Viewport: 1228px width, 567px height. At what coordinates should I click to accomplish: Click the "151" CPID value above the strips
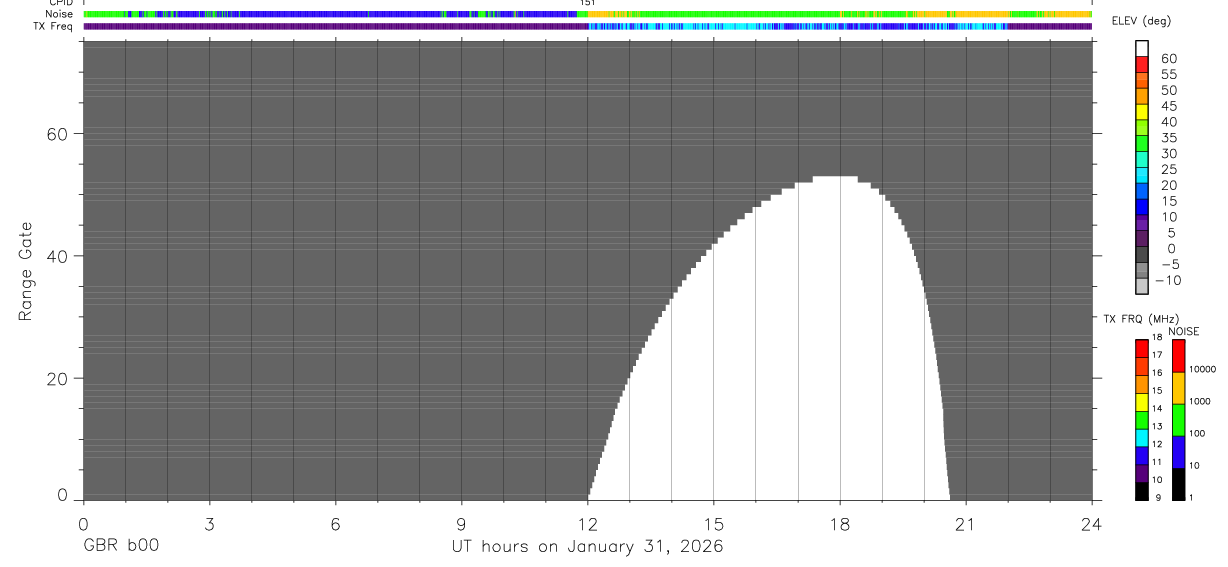tap(588, 4)
